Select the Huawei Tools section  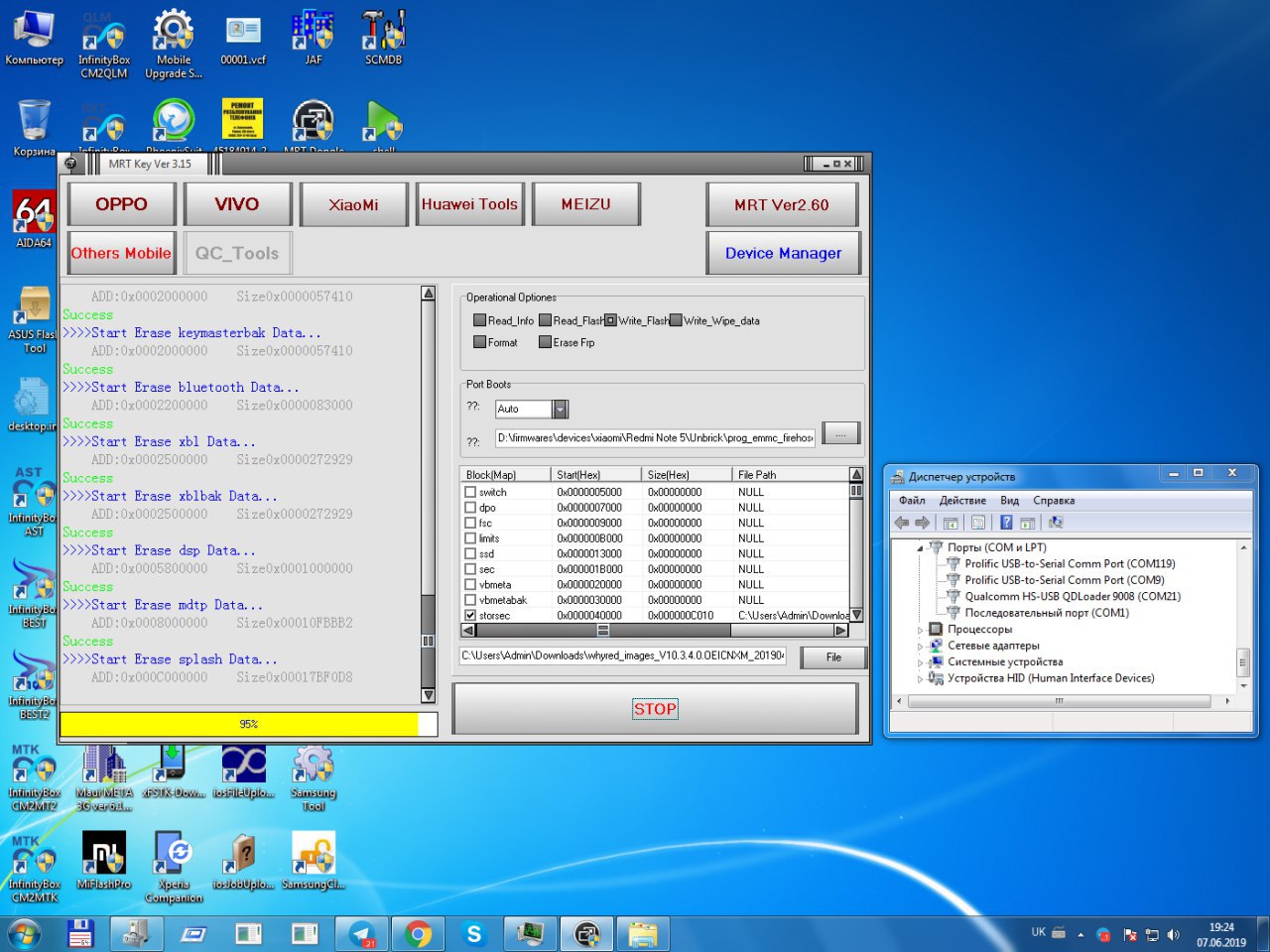(469, 204)
